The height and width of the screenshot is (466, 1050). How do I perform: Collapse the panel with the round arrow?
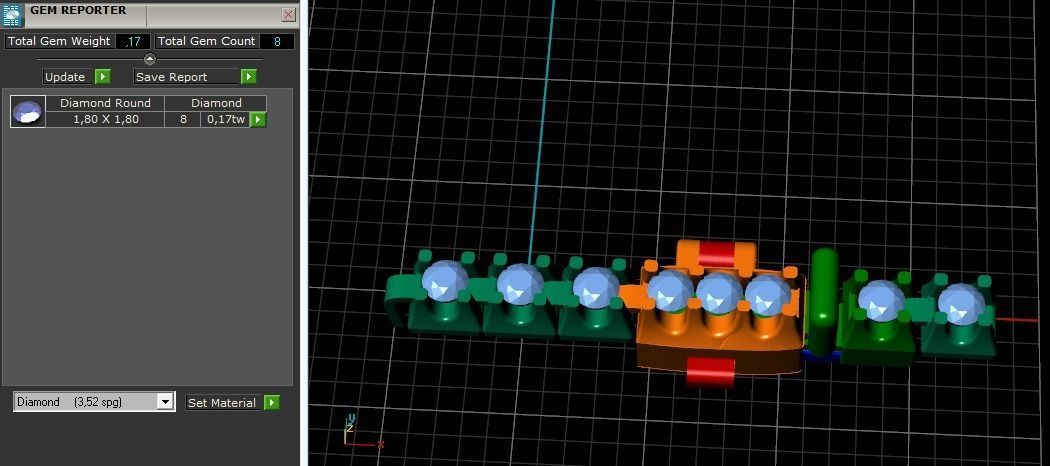(x=150, y=59)
